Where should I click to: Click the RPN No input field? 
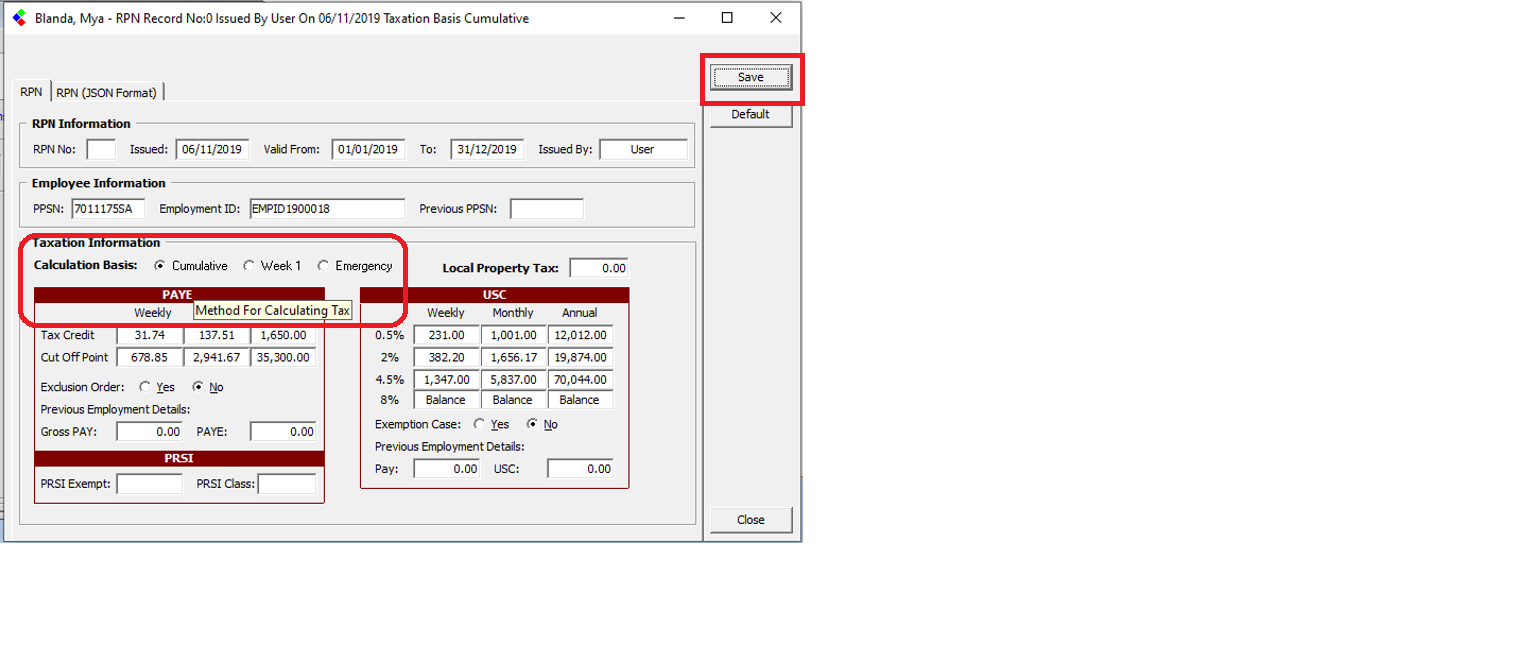[101, 150]
